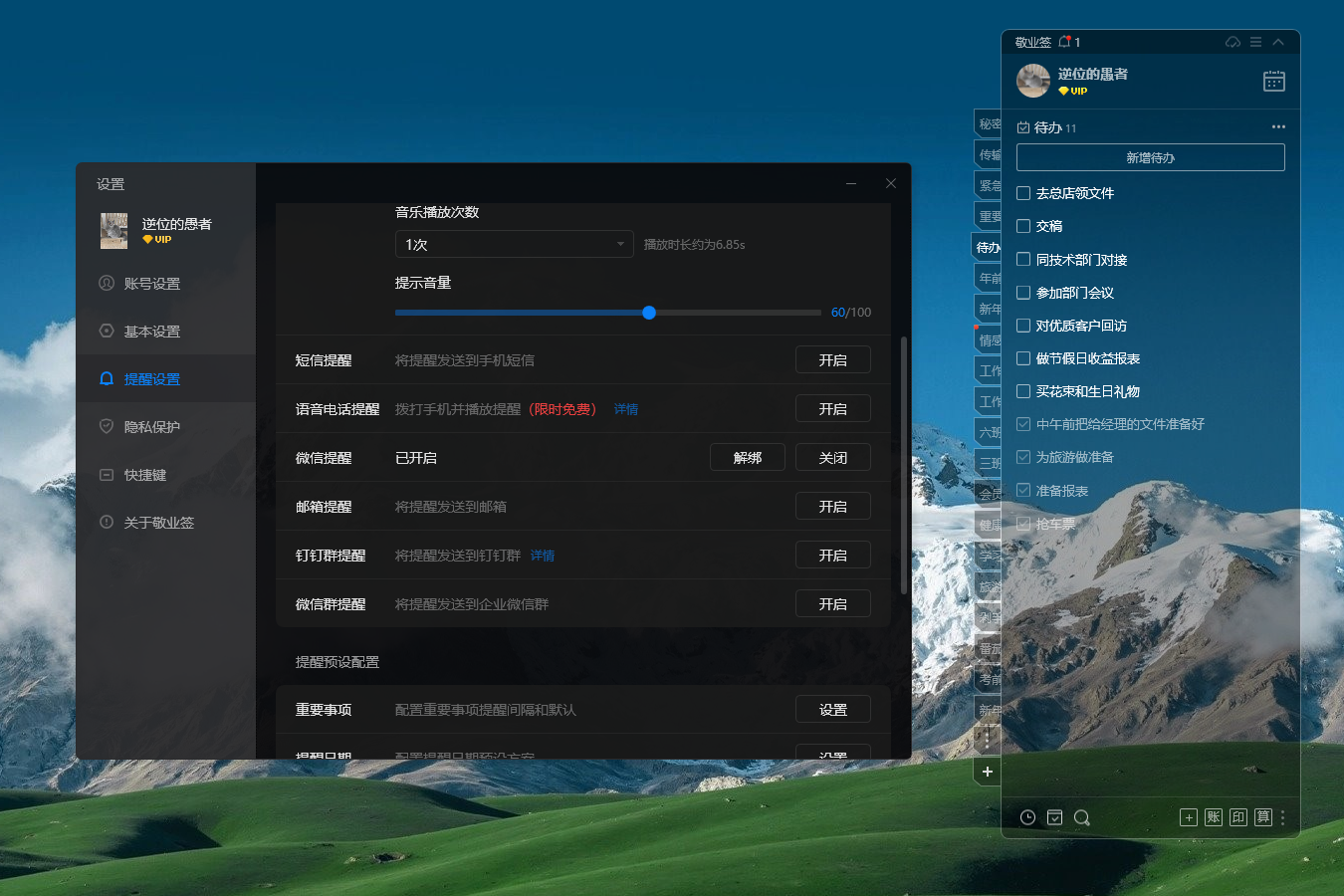The height and width of the screenshot is (896, 1344).
Task: Open the cloud sync icon in 敬业签 header
Action: coord(1232,42)
